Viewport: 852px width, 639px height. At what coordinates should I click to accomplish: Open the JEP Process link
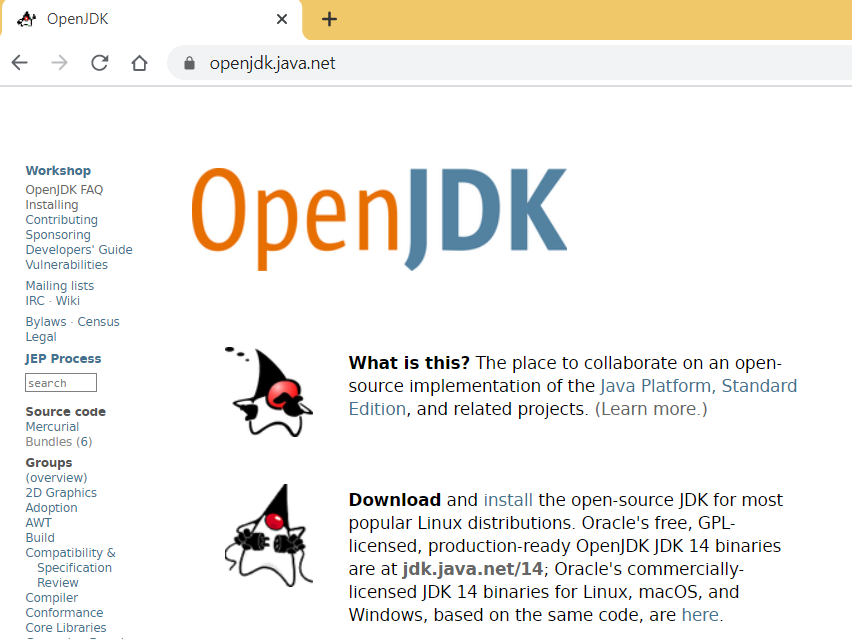(63, 359)
